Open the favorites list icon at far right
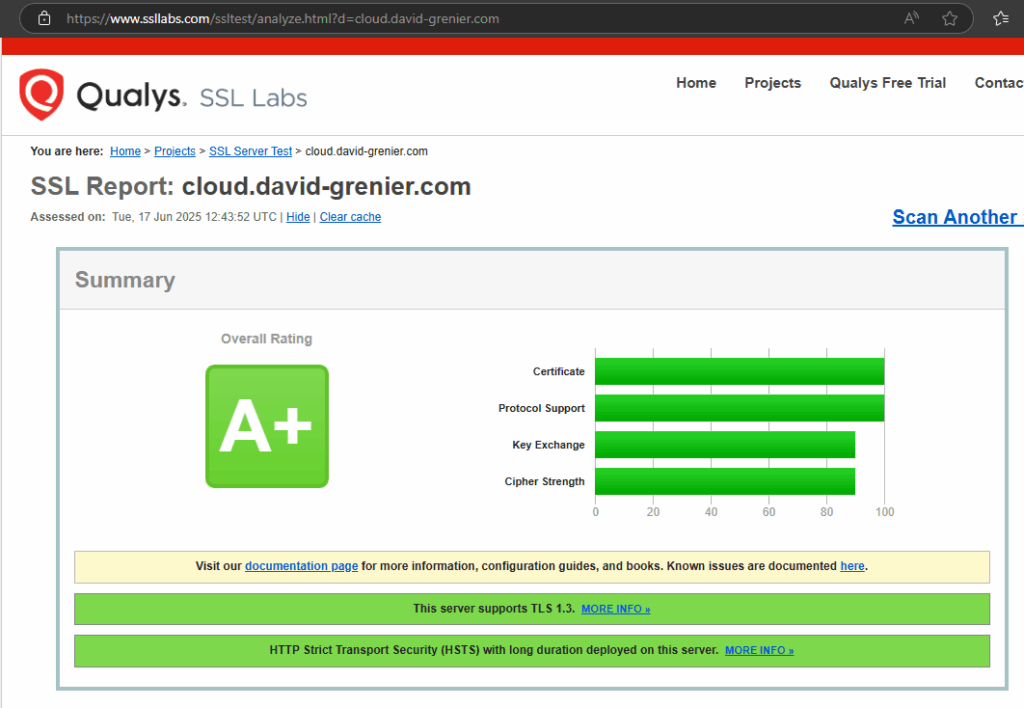This screenshot has width=1024, height=708. (x=1001, y=18)
